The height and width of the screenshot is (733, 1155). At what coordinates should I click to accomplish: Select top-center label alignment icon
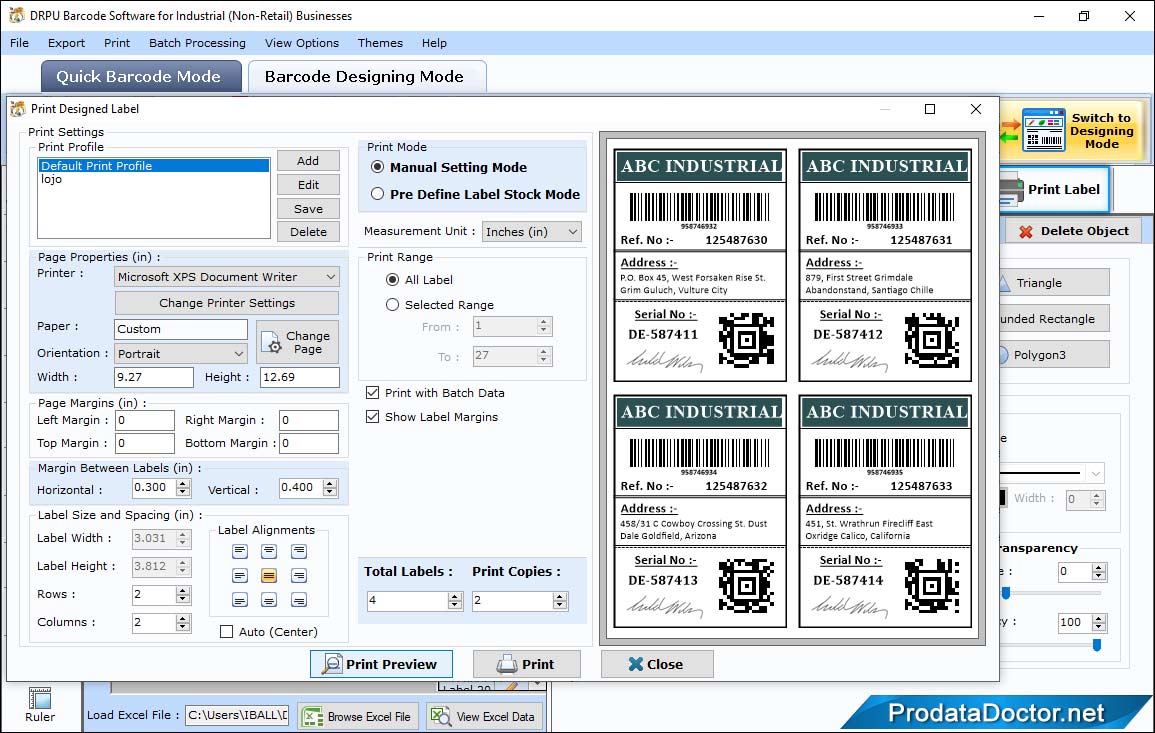click(x=269, y=551)
